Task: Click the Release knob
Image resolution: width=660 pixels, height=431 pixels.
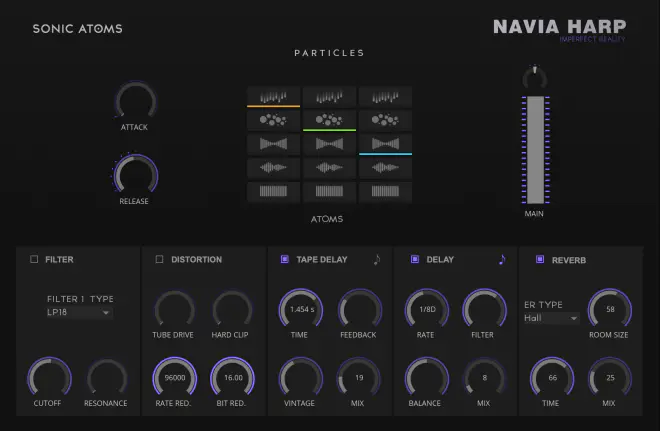Action: point(136,175)
